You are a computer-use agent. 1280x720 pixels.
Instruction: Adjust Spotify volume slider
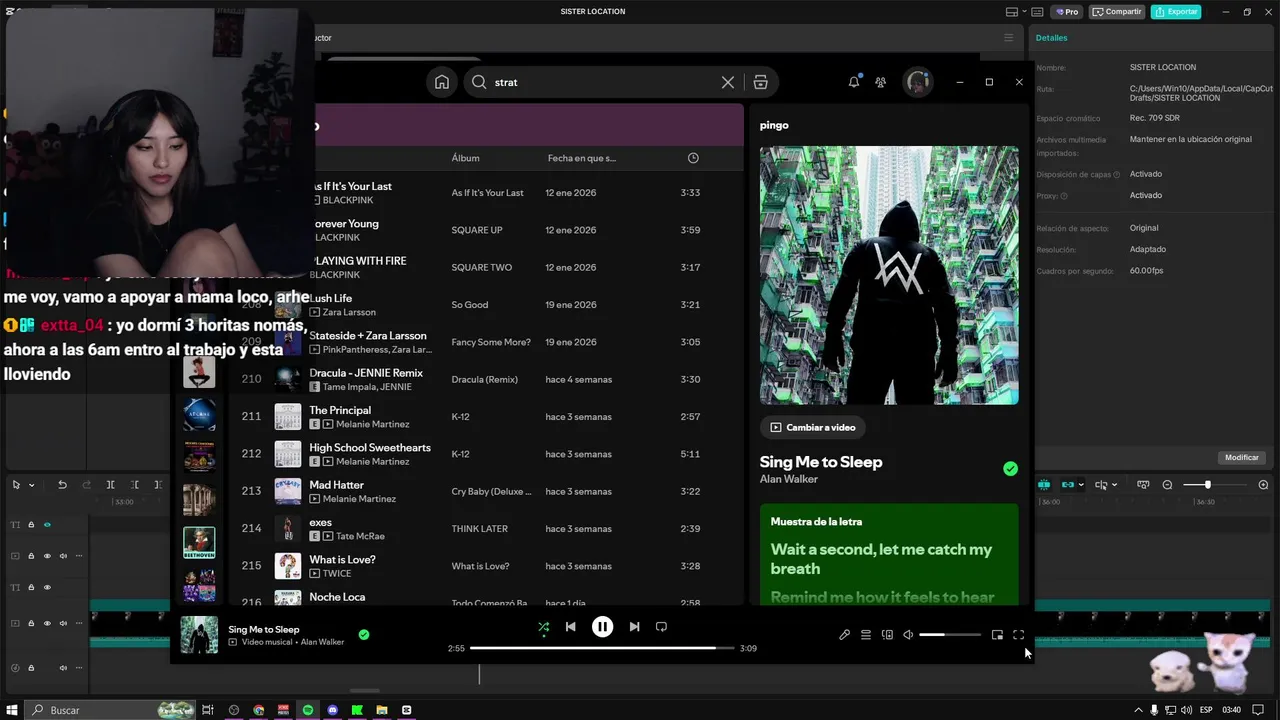pos(949,635)
